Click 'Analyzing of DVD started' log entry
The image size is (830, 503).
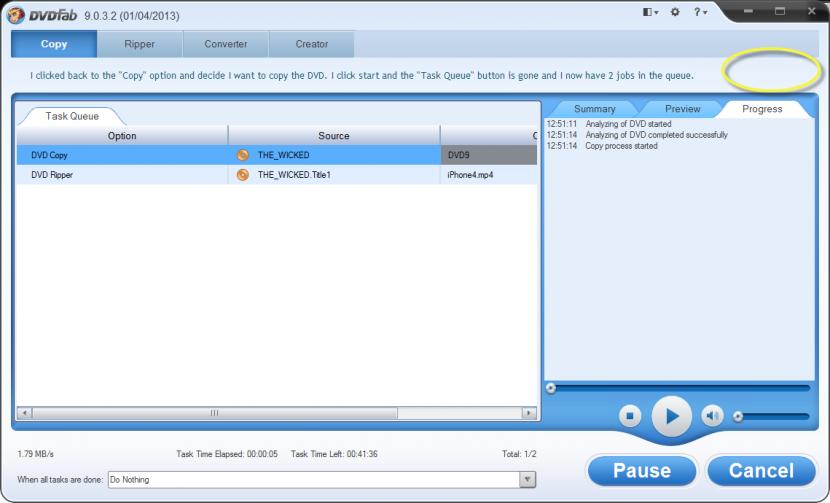[628, 123]
